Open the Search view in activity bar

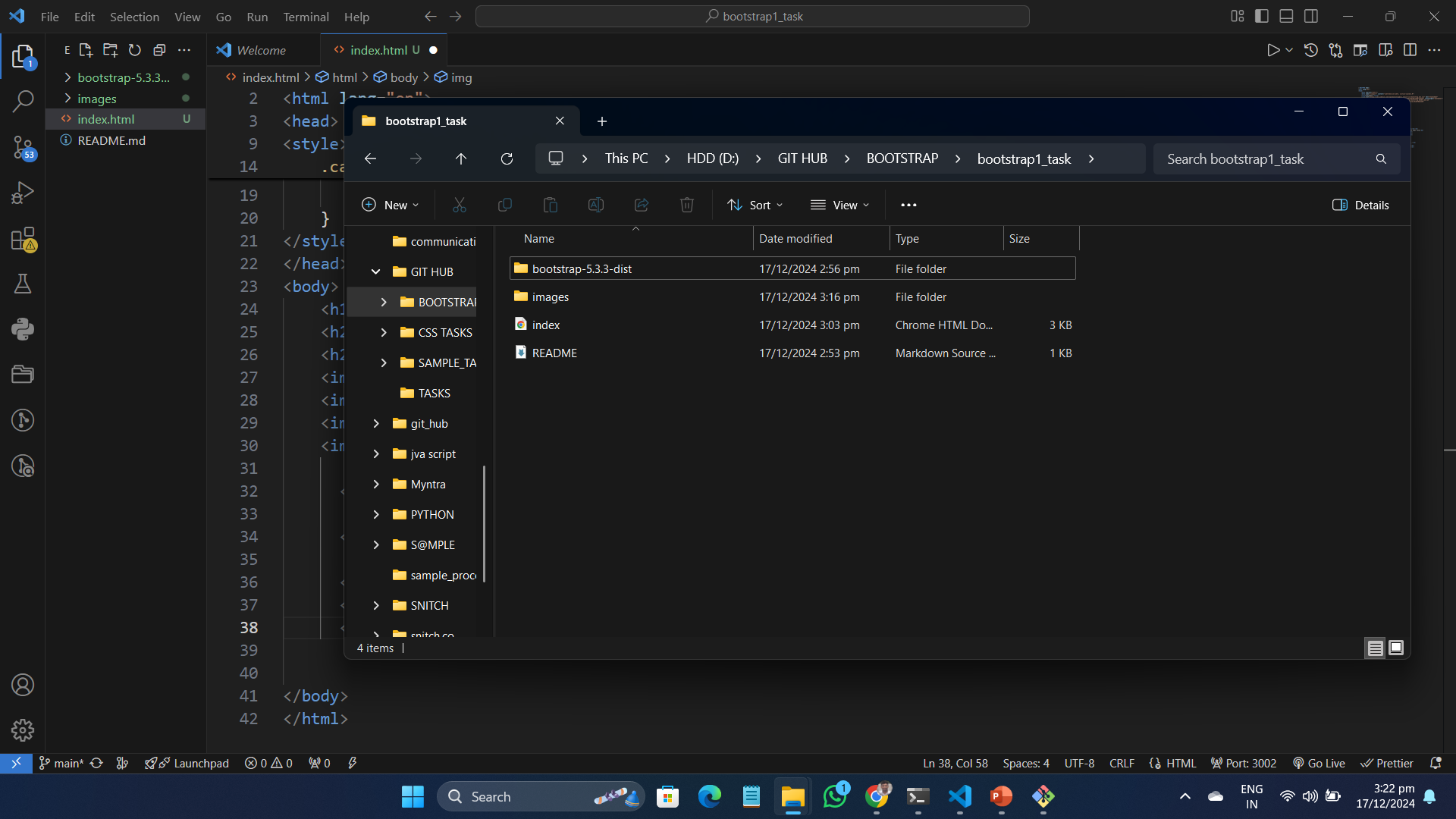pos(23,101)
